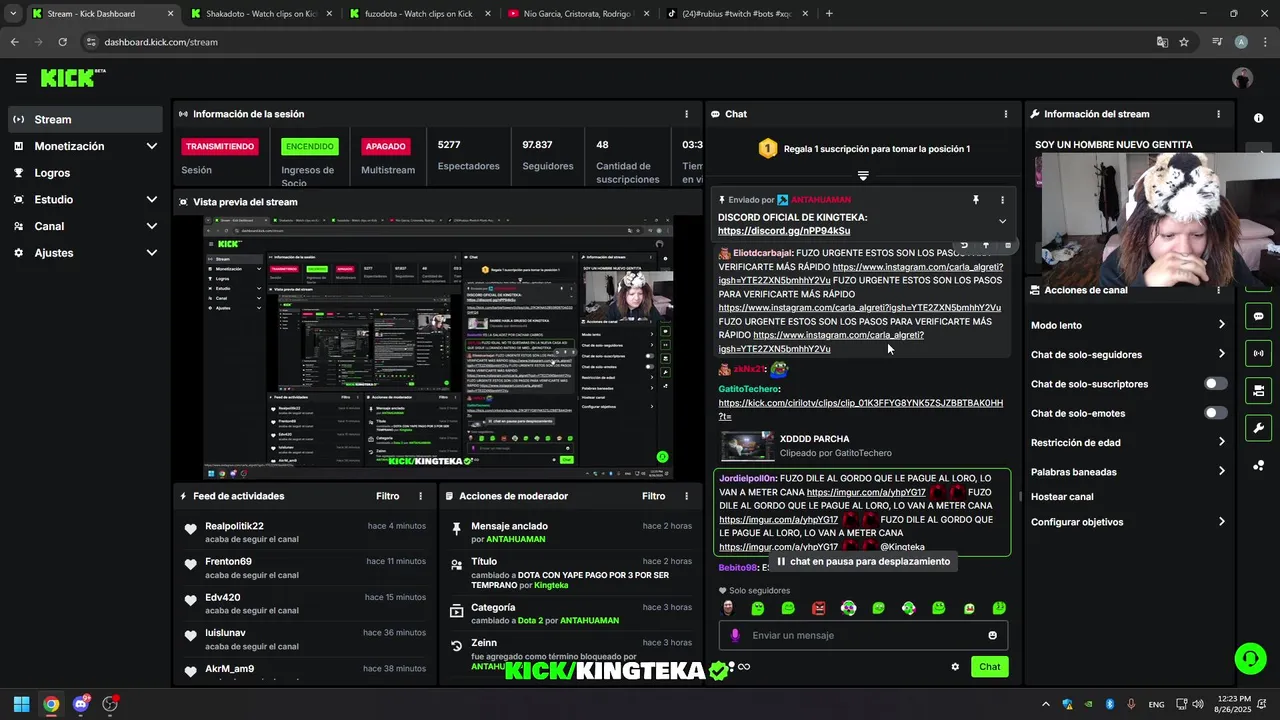Open Discord from the taskbar
The image size is (1280, 720).
(x=81, y=704)
